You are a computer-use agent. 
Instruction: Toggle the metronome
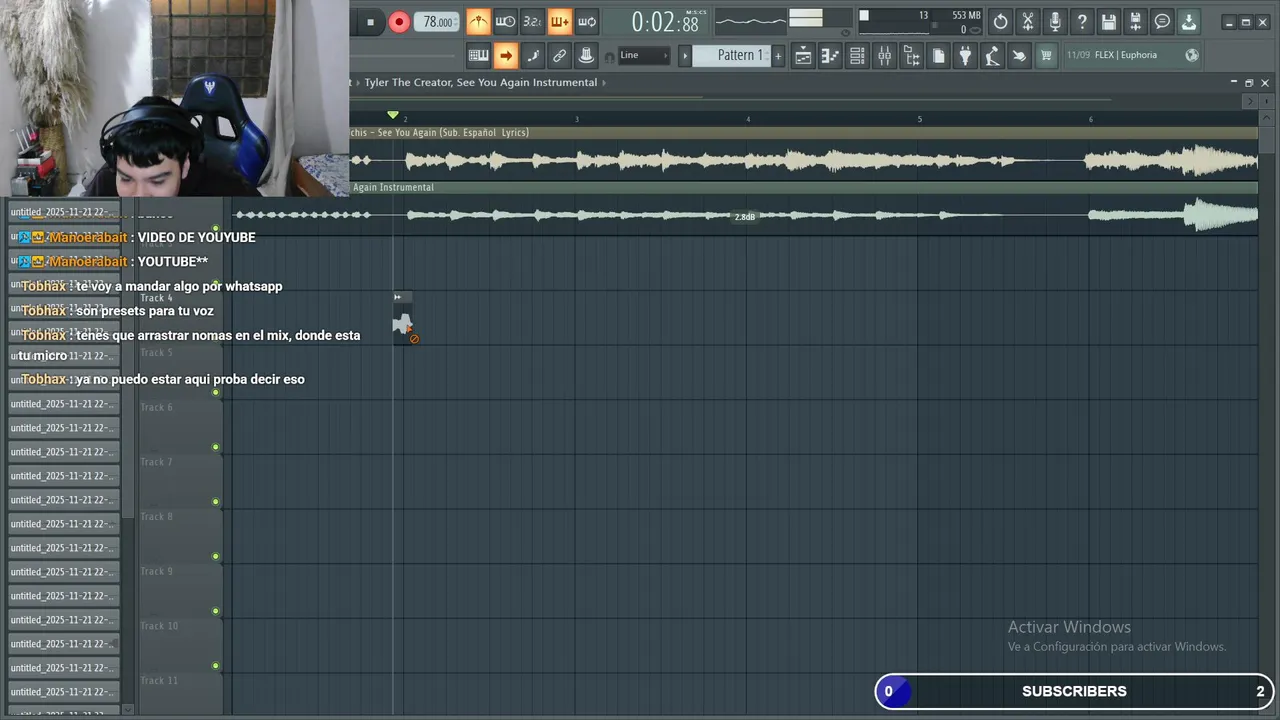click(478, 22)
